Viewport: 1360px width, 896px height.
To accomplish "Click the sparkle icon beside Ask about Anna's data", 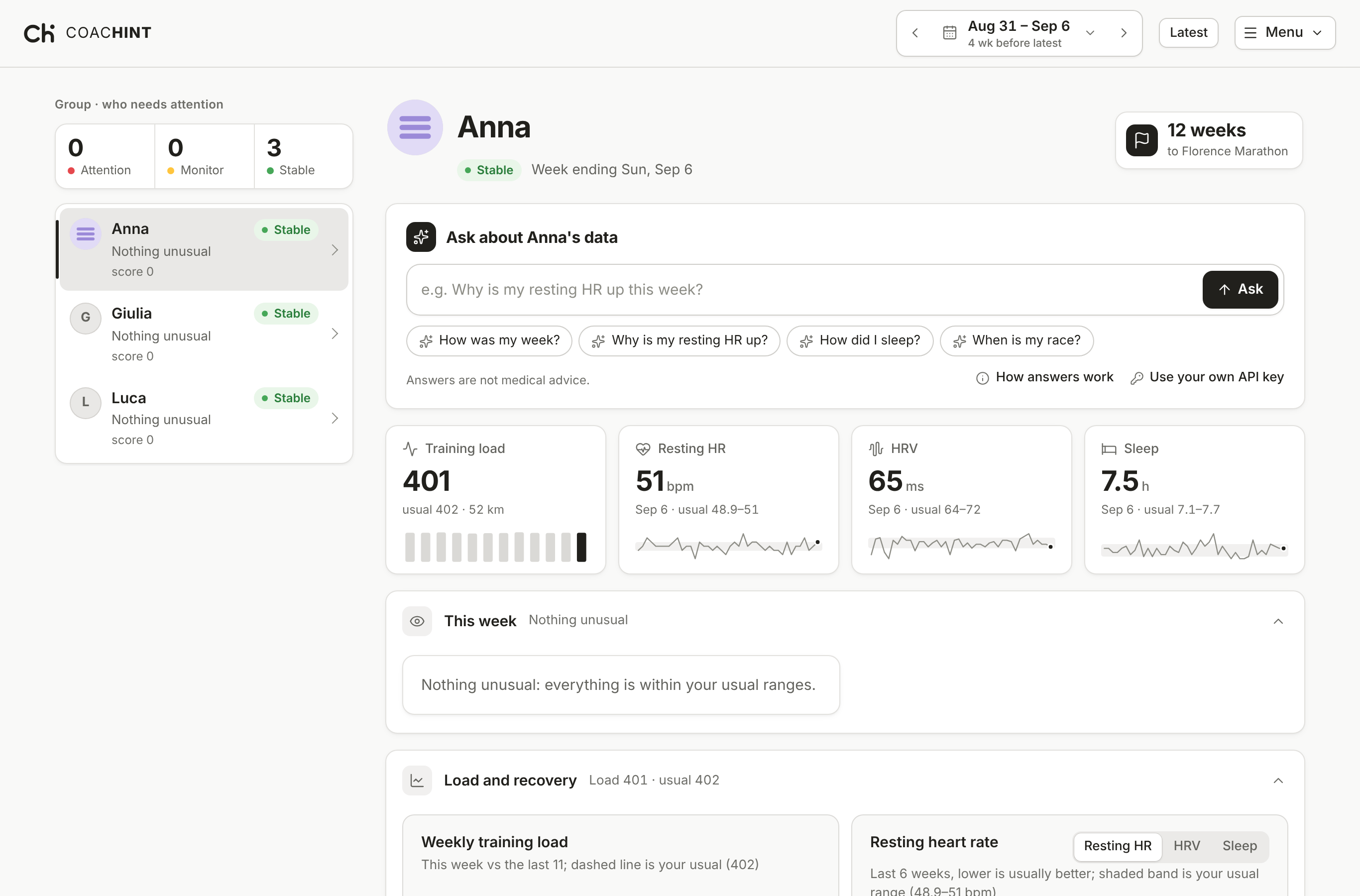I will click(421, 237).
